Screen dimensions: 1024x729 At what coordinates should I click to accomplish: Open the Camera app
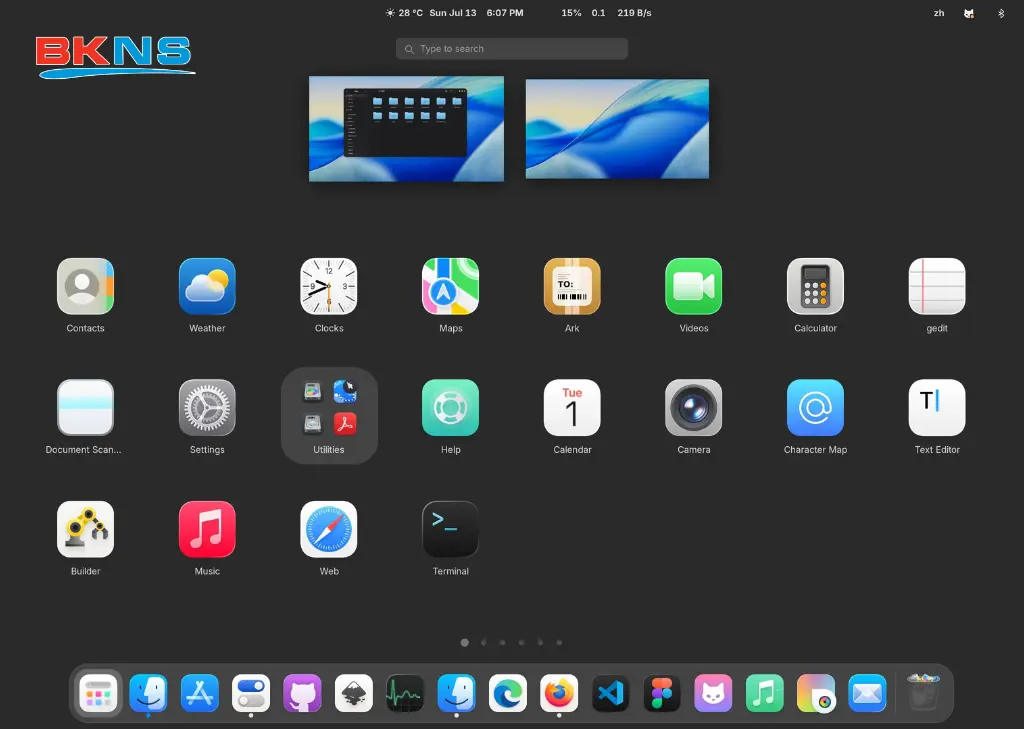click(693, 407)
